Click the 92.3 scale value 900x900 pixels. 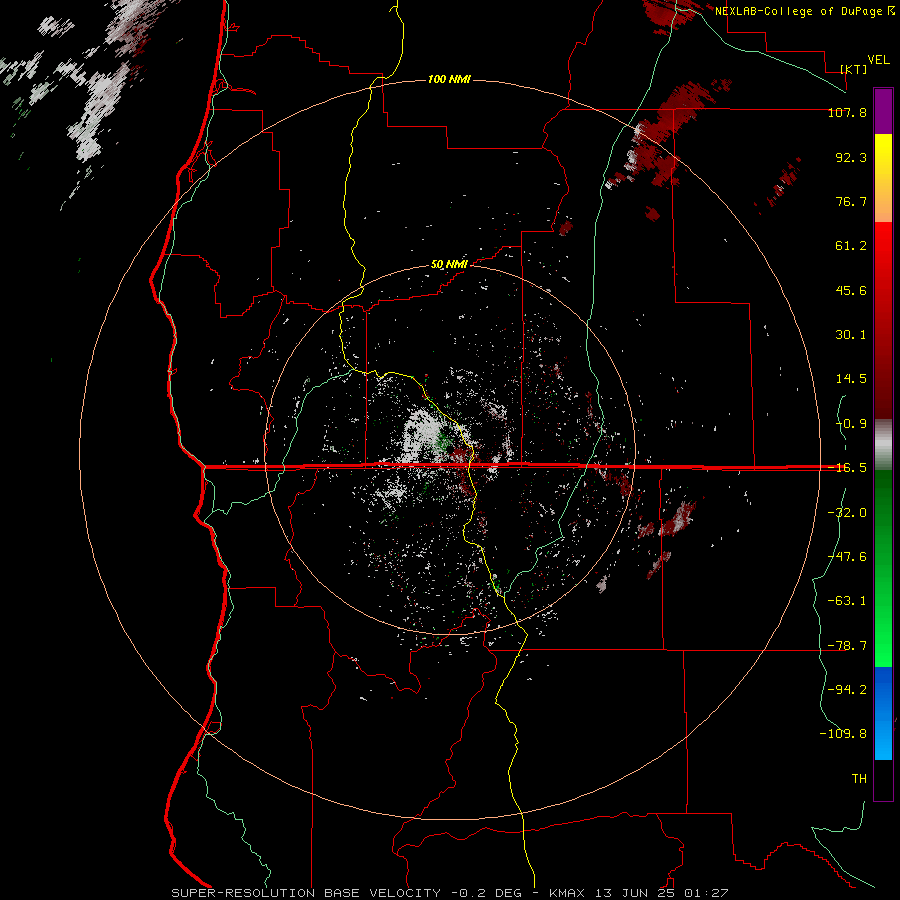[x=851, y=157]
